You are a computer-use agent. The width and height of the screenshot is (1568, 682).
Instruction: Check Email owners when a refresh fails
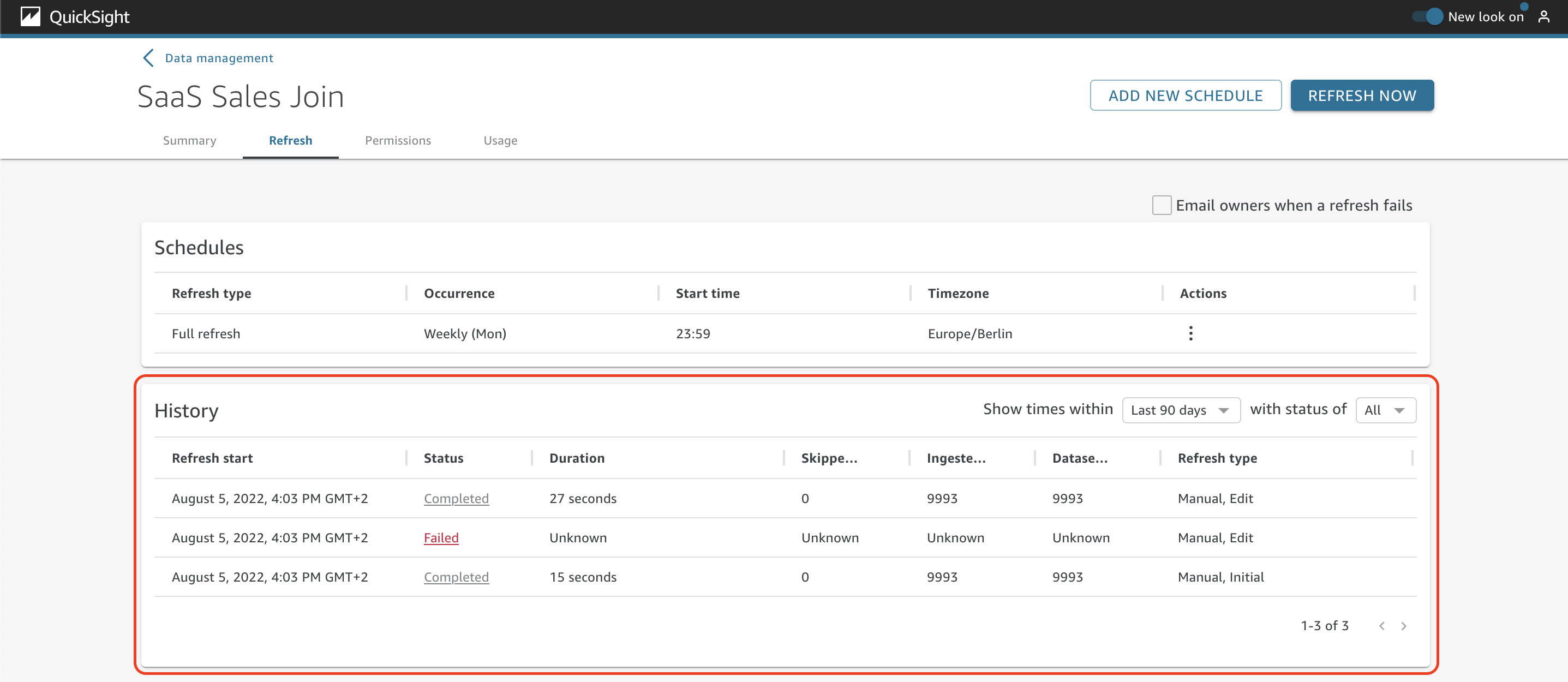coord(1162,205)
